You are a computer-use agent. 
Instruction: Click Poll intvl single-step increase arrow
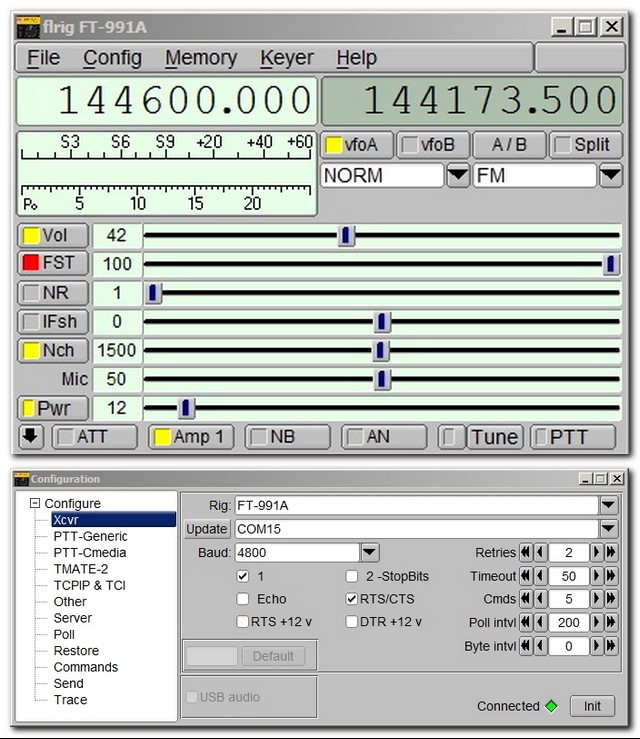click(597, 623)
